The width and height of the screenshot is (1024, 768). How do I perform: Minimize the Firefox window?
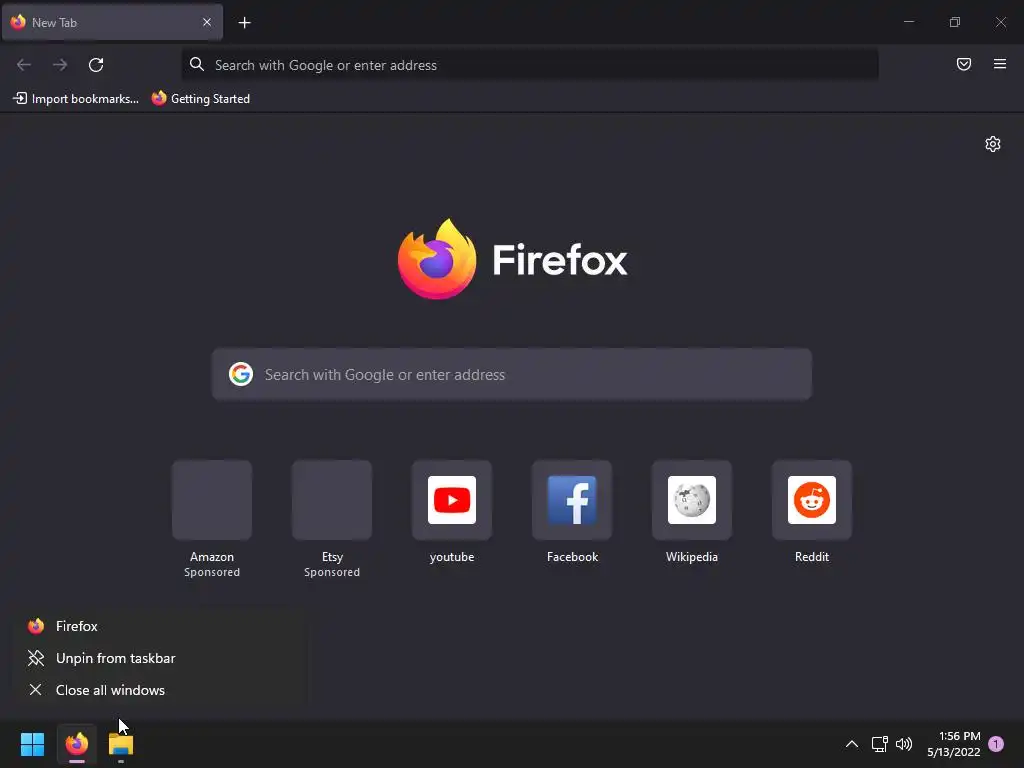[908, 22]
